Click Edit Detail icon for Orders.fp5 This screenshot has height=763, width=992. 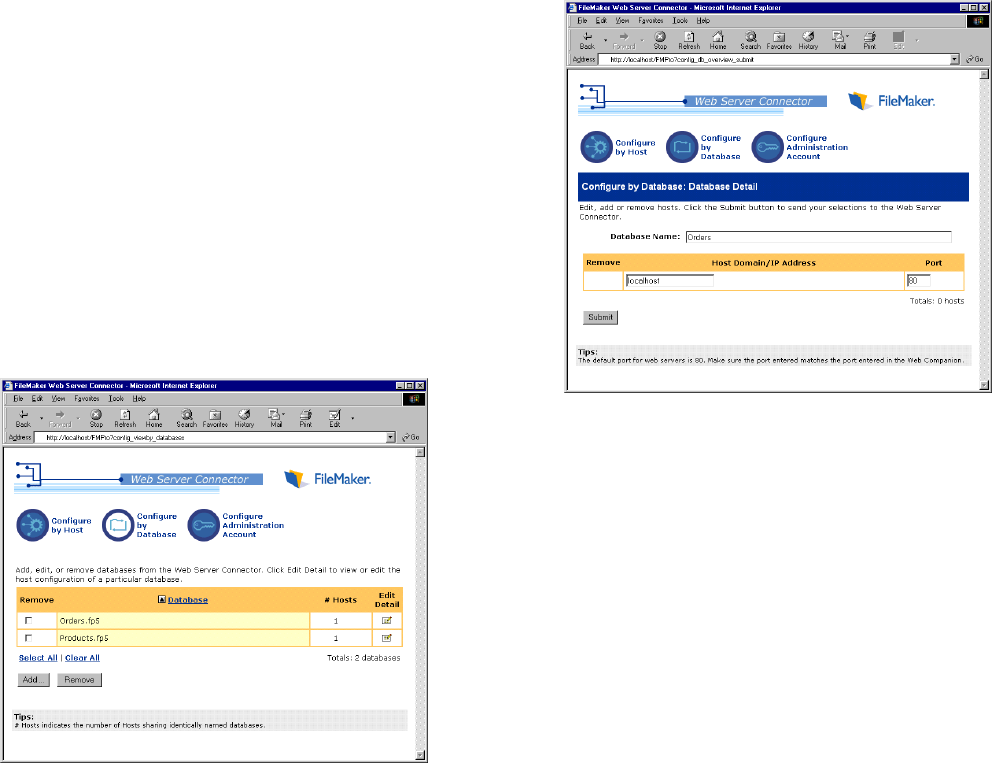[387, 621]
